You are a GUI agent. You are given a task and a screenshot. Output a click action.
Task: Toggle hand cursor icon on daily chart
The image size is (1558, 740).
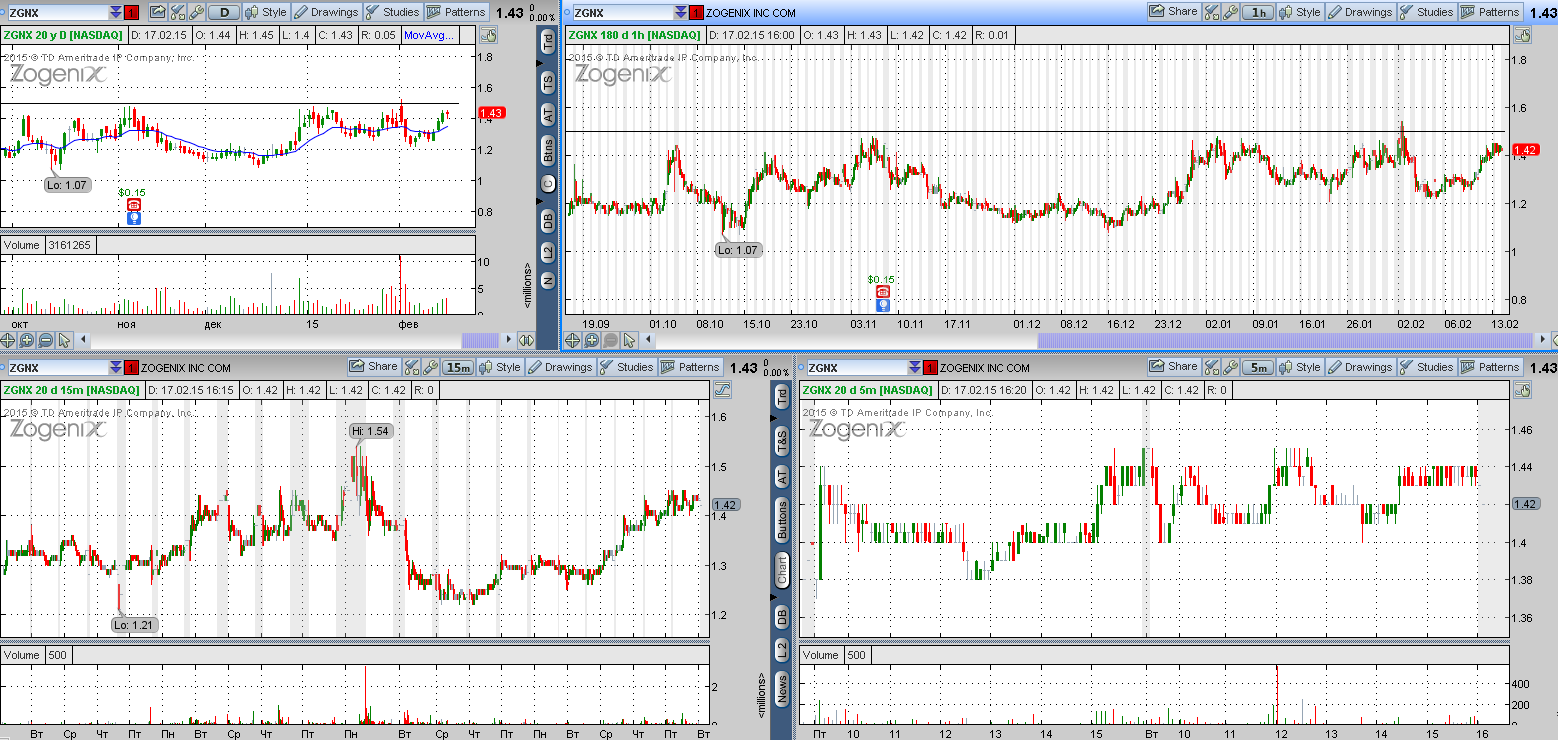click(489, 35)
